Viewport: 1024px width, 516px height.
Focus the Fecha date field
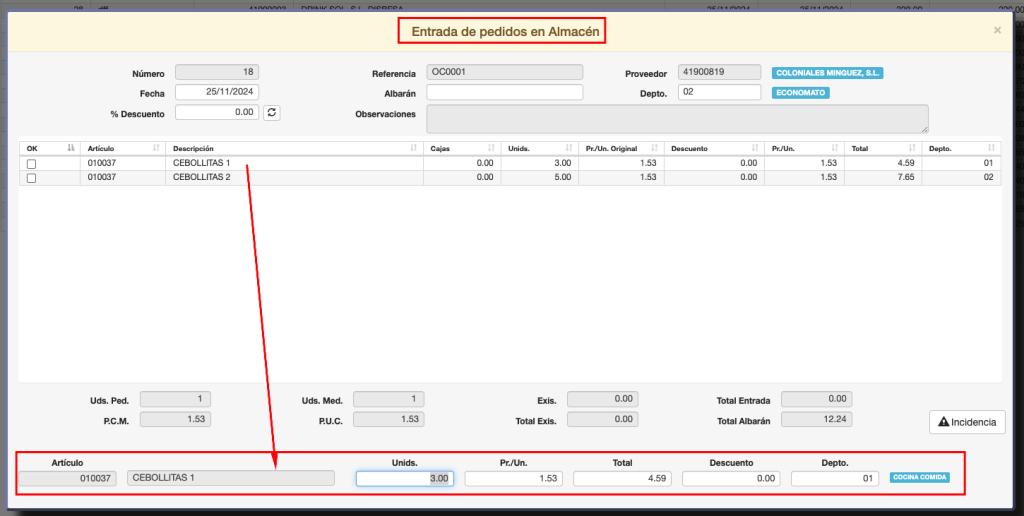click(x=216, y=92)
